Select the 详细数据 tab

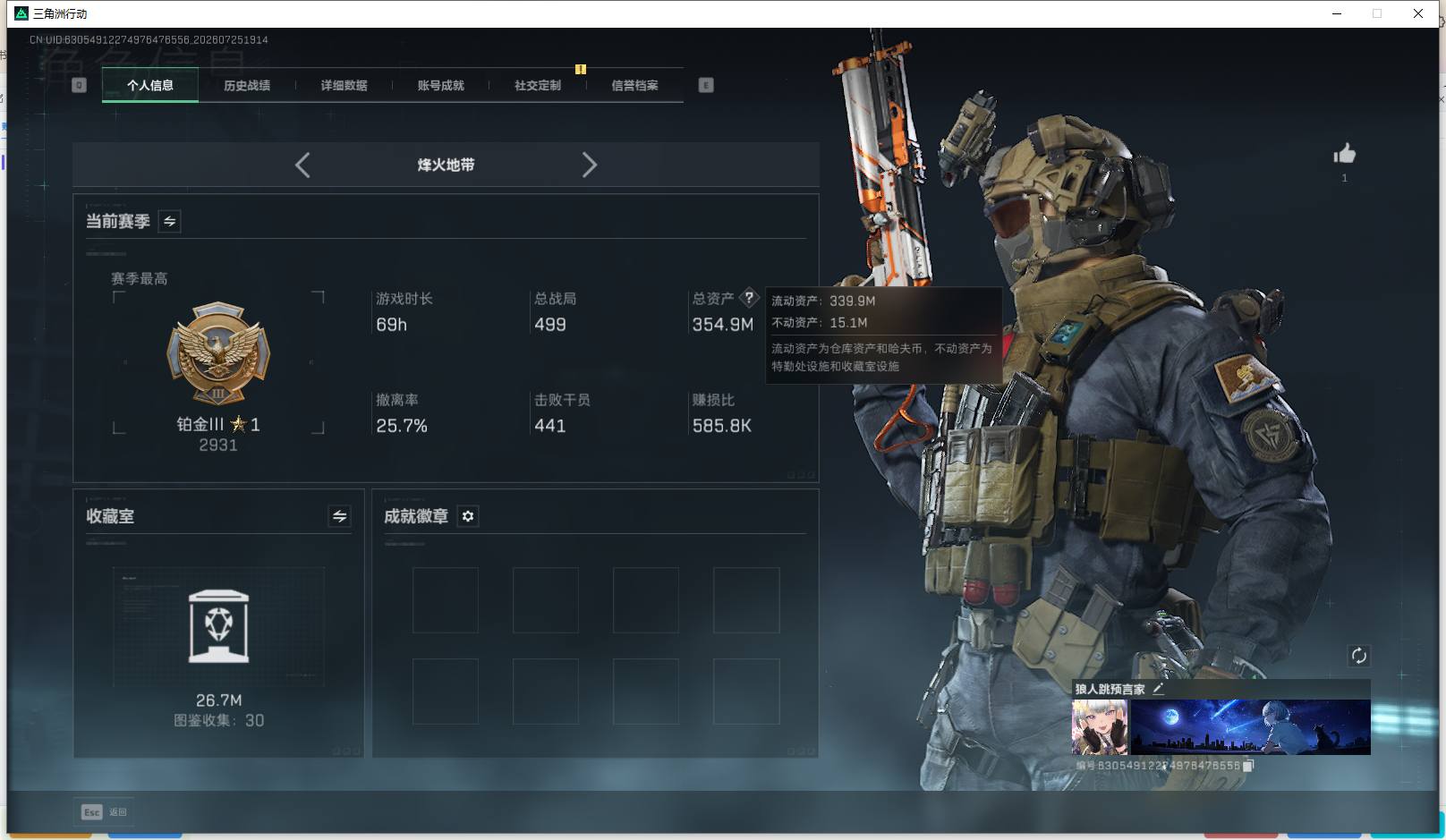point(344,86)
